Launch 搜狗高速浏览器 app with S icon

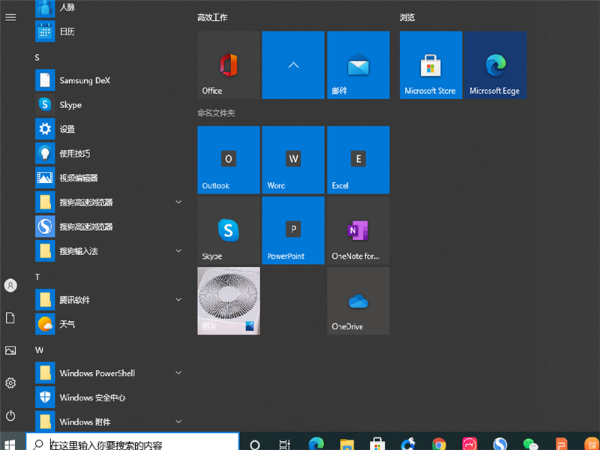109,227
